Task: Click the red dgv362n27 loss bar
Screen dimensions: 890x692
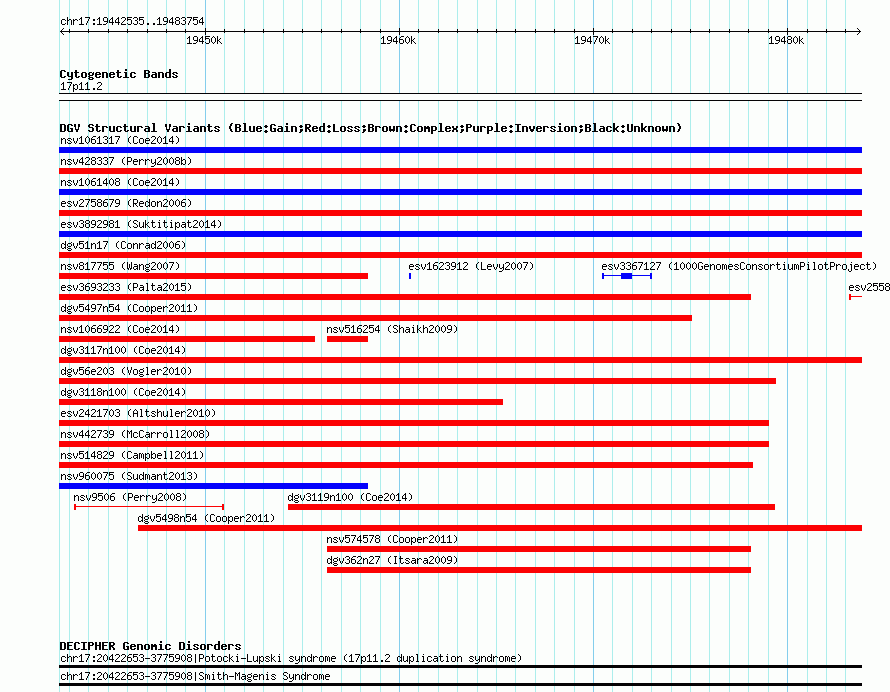Action: (x=539, y=570)
